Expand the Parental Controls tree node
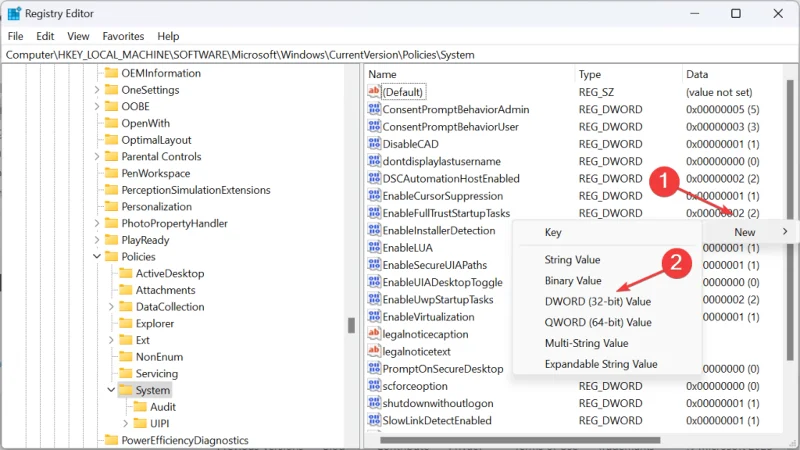This screenshot has width=800, height=450. [96, 157]
